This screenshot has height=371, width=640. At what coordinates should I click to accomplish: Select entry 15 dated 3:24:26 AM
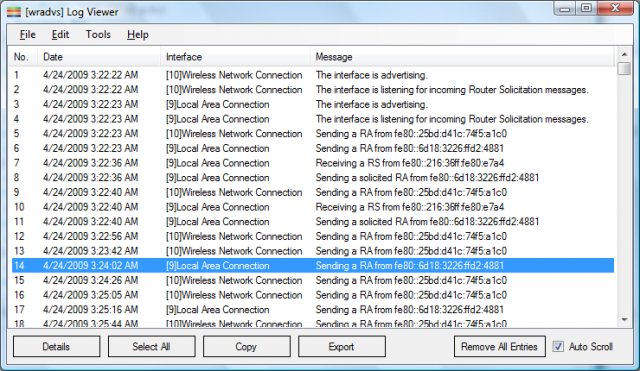coord(313,280)
